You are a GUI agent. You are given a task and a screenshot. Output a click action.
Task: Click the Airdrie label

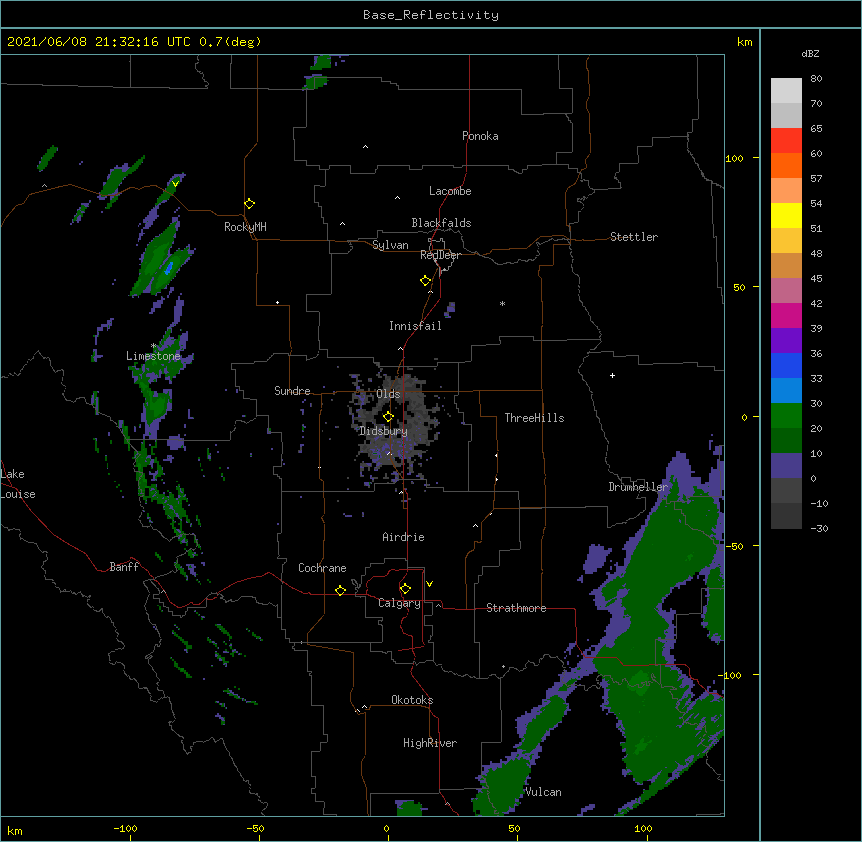(403, 537)
